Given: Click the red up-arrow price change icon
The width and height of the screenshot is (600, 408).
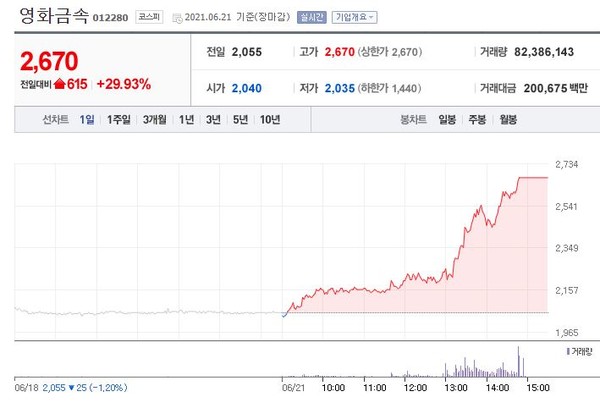Looking at the screenshot, I should click(x=60, y=84).
